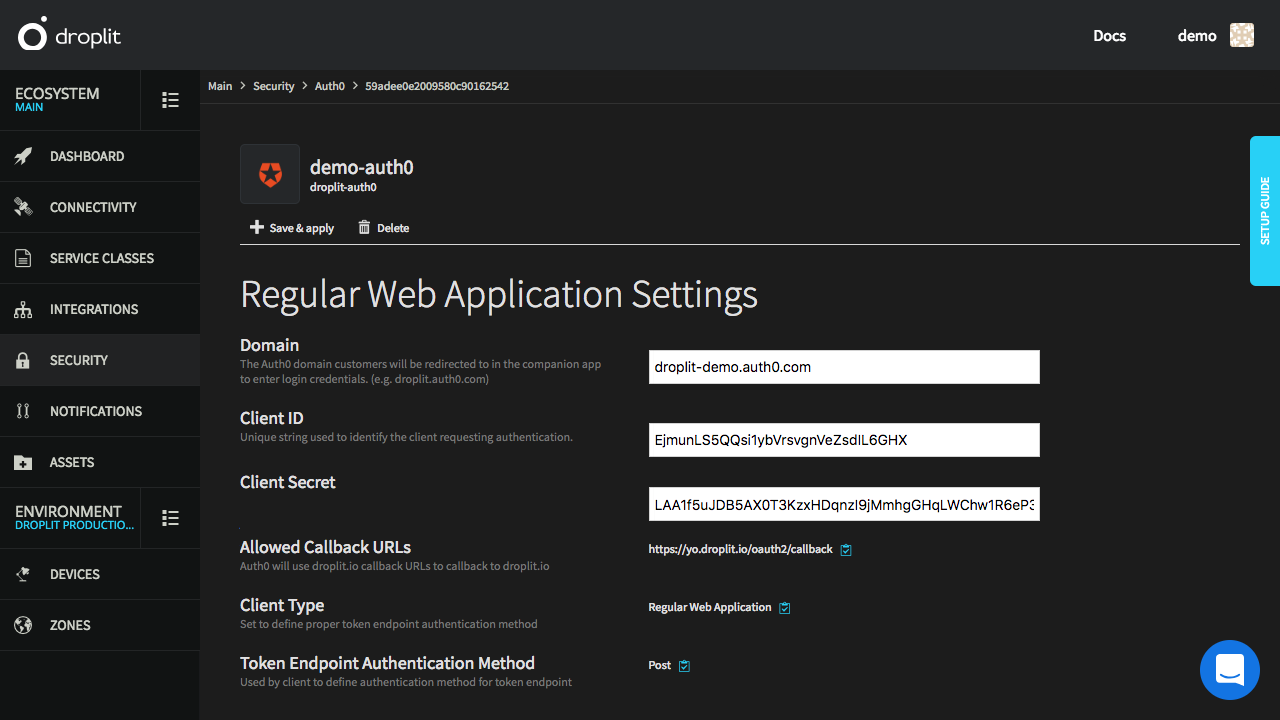This screenshot has height=720, width=1280.
Task: Click the Service Classes document icon
Action: coord(23,258)
